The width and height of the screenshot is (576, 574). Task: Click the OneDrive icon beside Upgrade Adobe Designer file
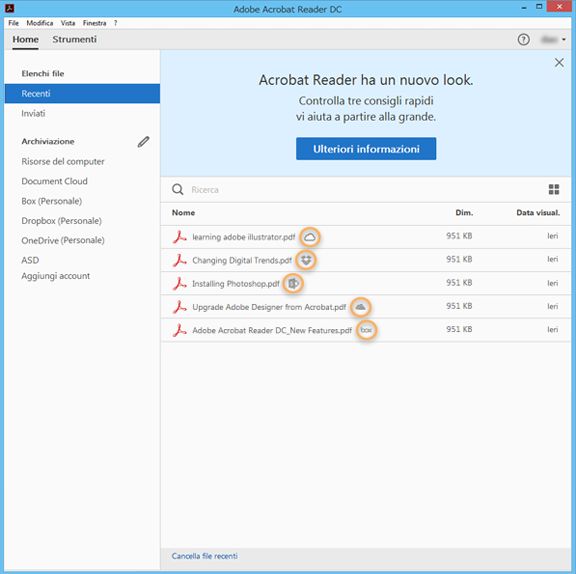(360, 307)
